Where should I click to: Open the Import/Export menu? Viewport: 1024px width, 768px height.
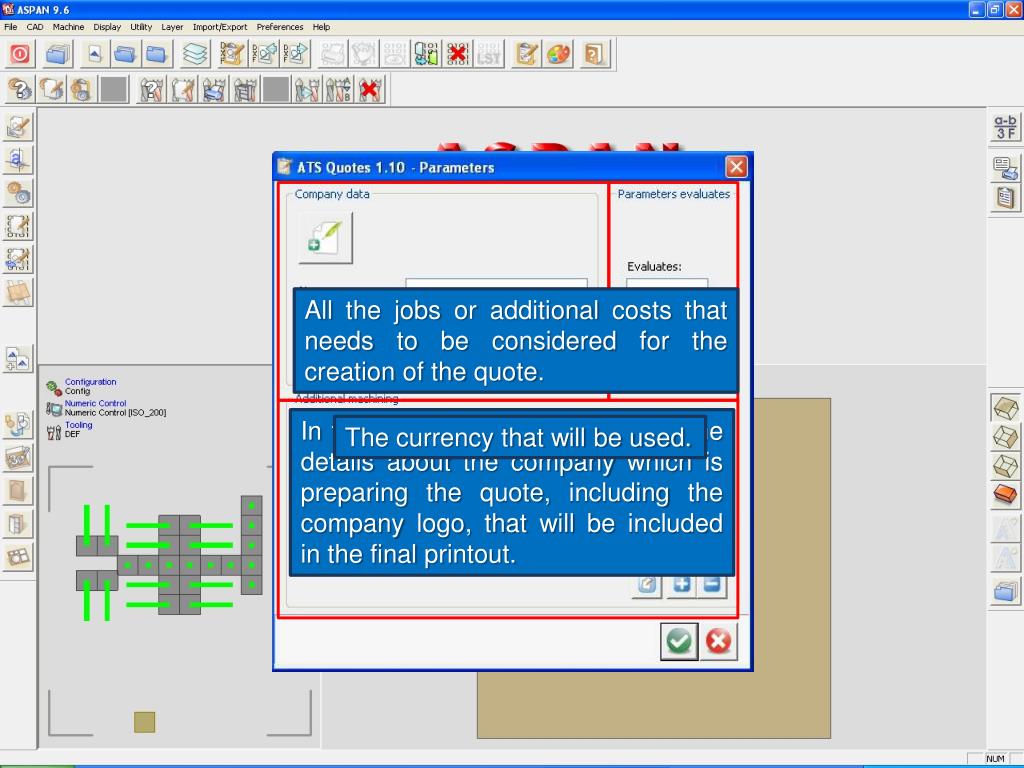click(x=219, y=27)
